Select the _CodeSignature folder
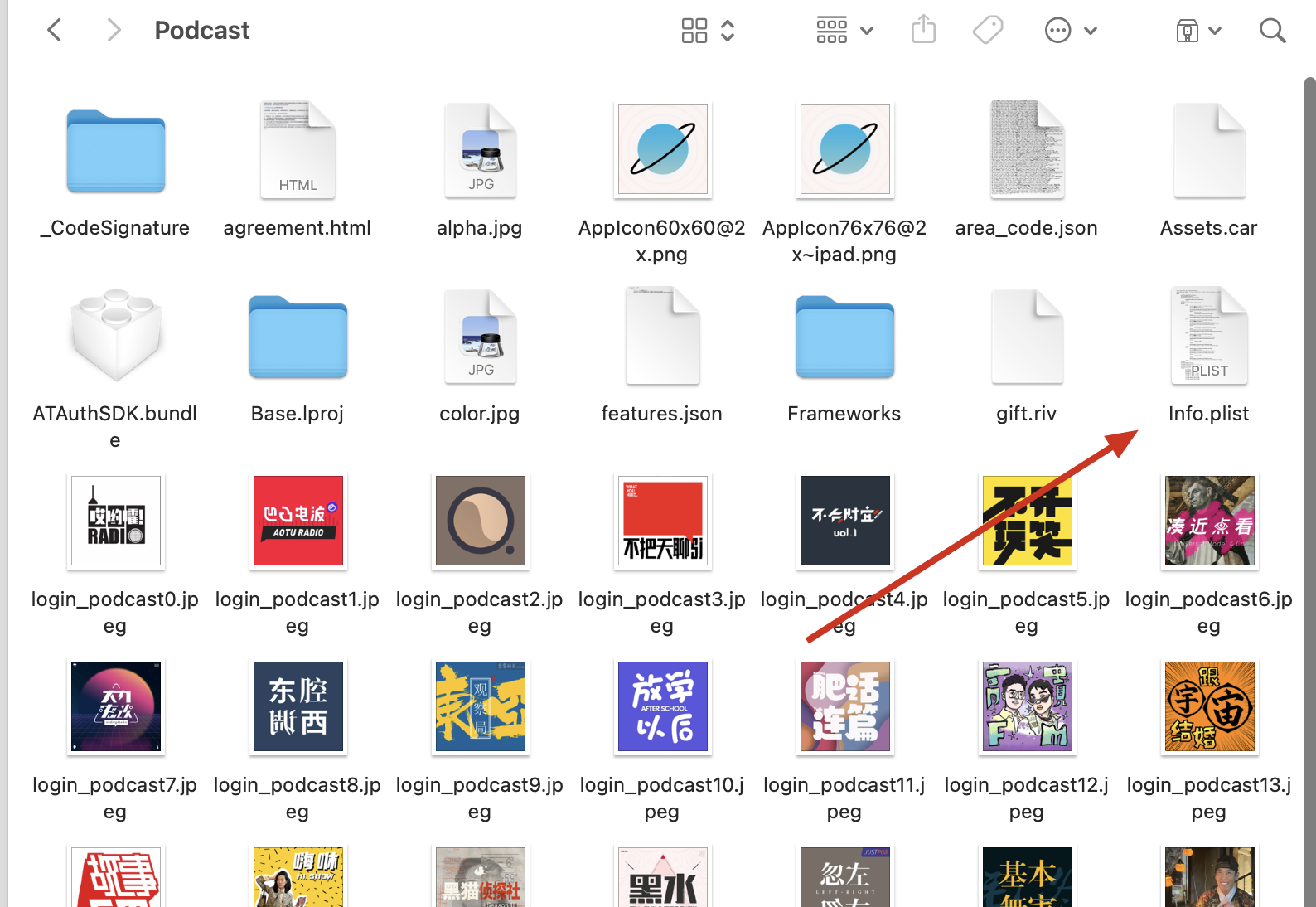 (x=116, y=151)
